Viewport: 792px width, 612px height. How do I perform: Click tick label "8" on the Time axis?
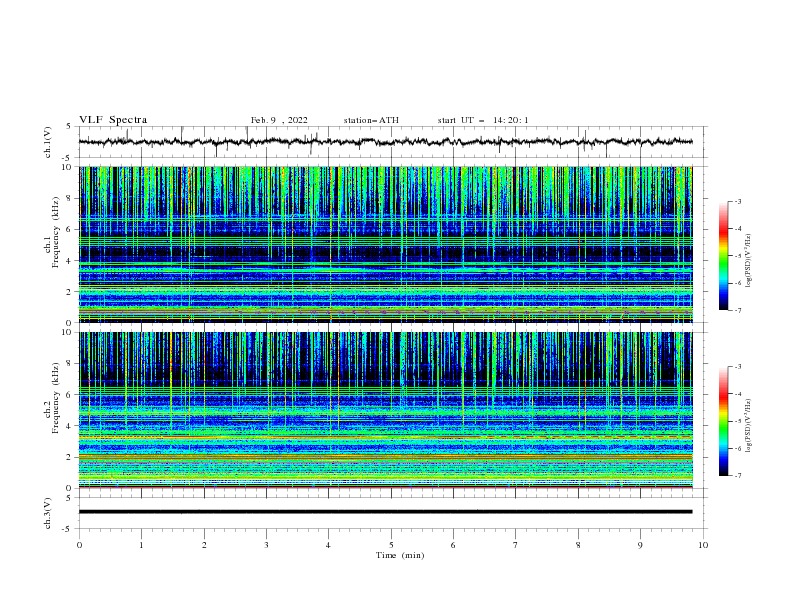click(x=578, y=545)
